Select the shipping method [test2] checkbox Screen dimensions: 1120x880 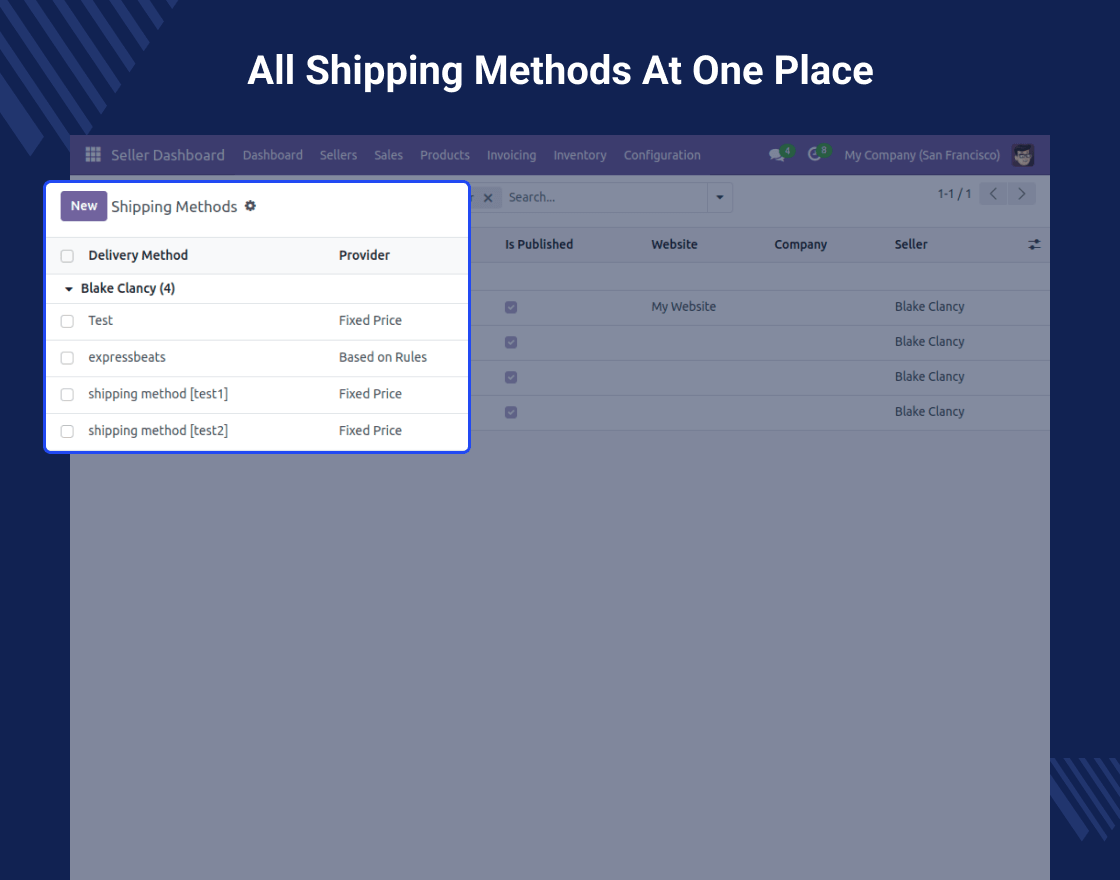click(67, 431)
